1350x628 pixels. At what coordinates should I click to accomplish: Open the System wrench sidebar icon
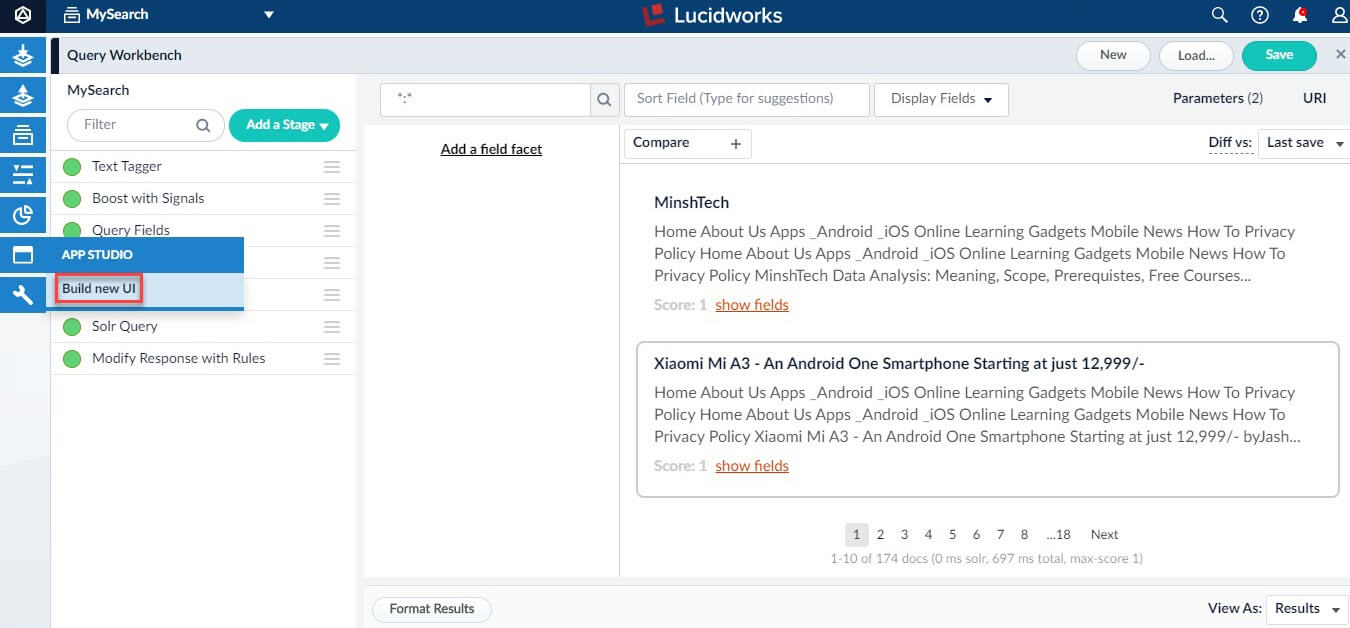(23, 294)
